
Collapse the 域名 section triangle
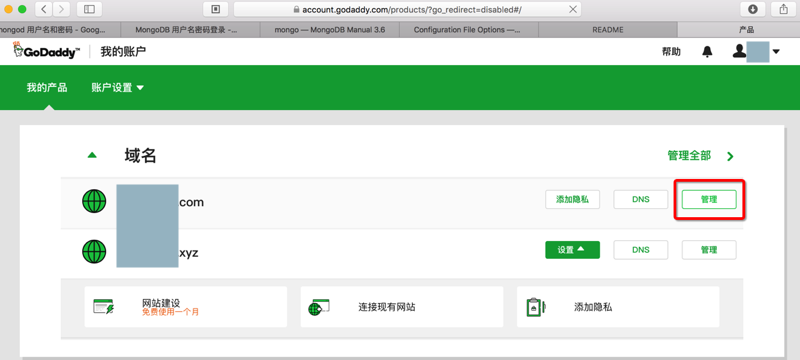[x=92, y=155]
